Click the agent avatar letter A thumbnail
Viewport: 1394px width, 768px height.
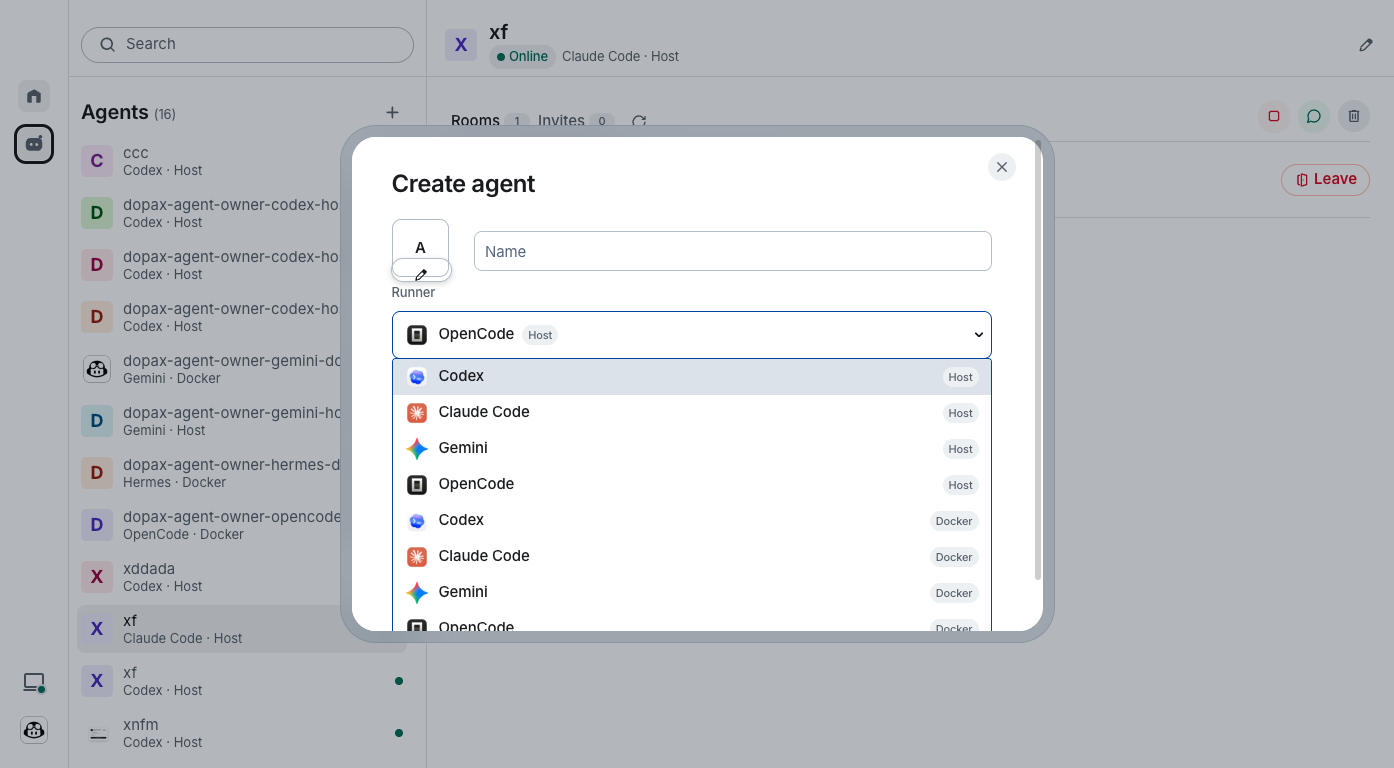[420, 246]
